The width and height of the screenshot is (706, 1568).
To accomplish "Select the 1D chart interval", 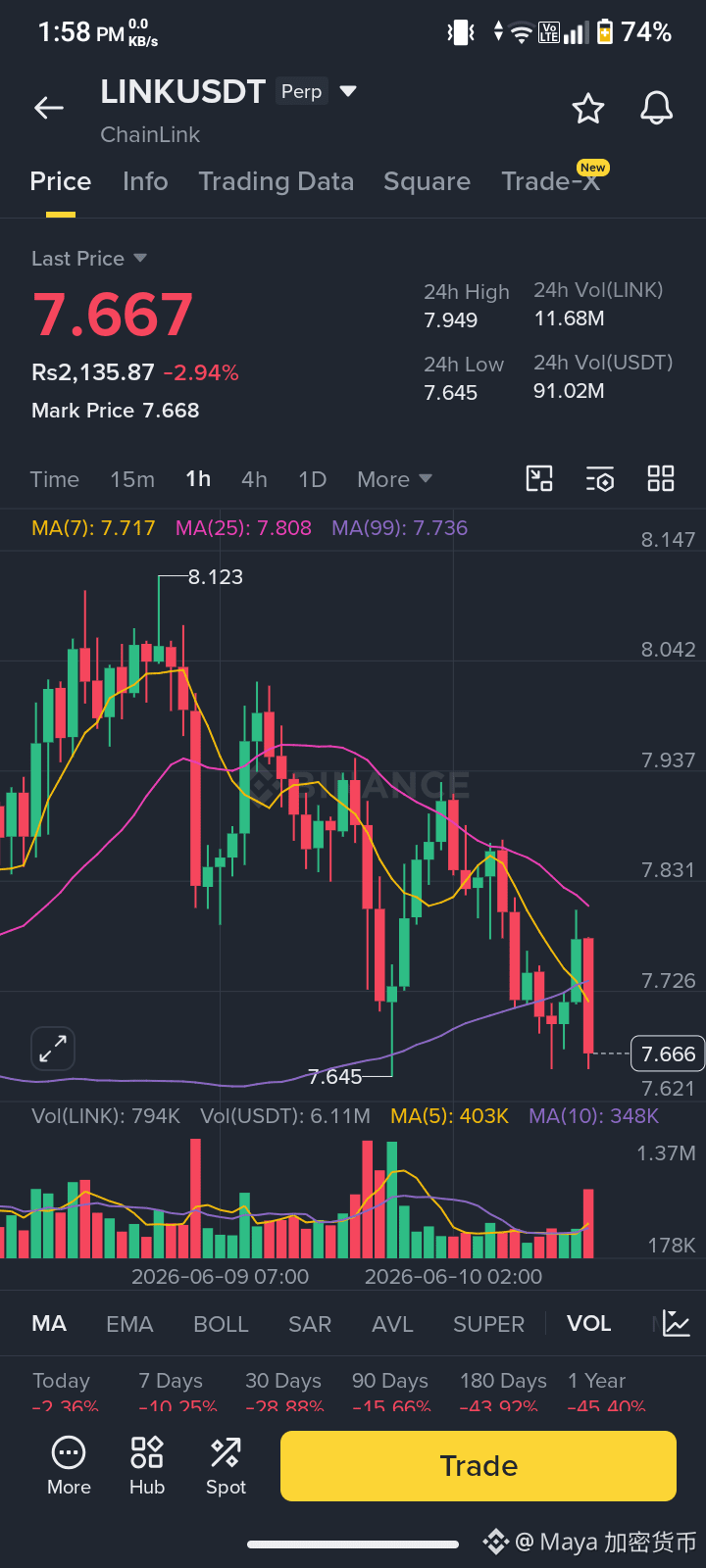I will tap(312, 479).
